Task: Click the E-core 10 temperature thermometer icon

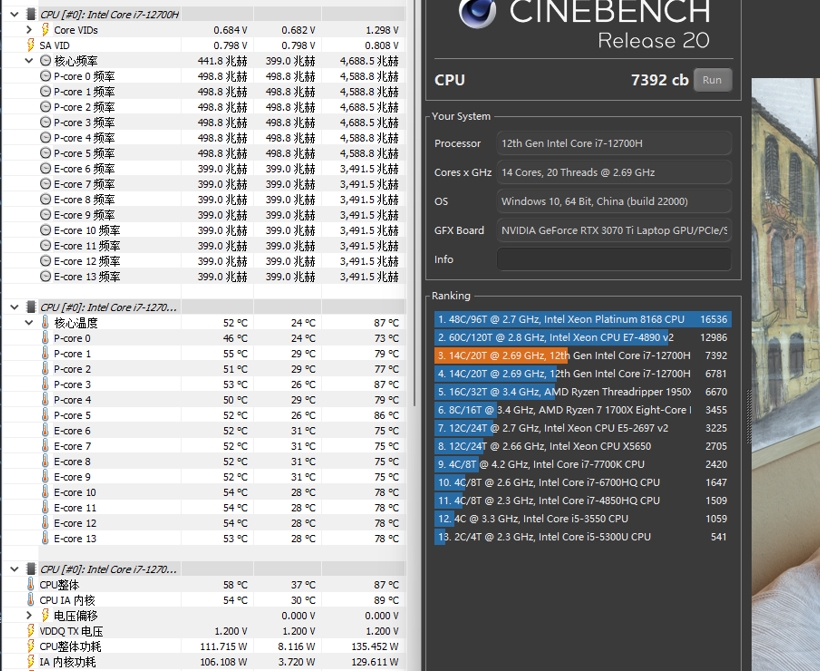Action: coord(45,492)
